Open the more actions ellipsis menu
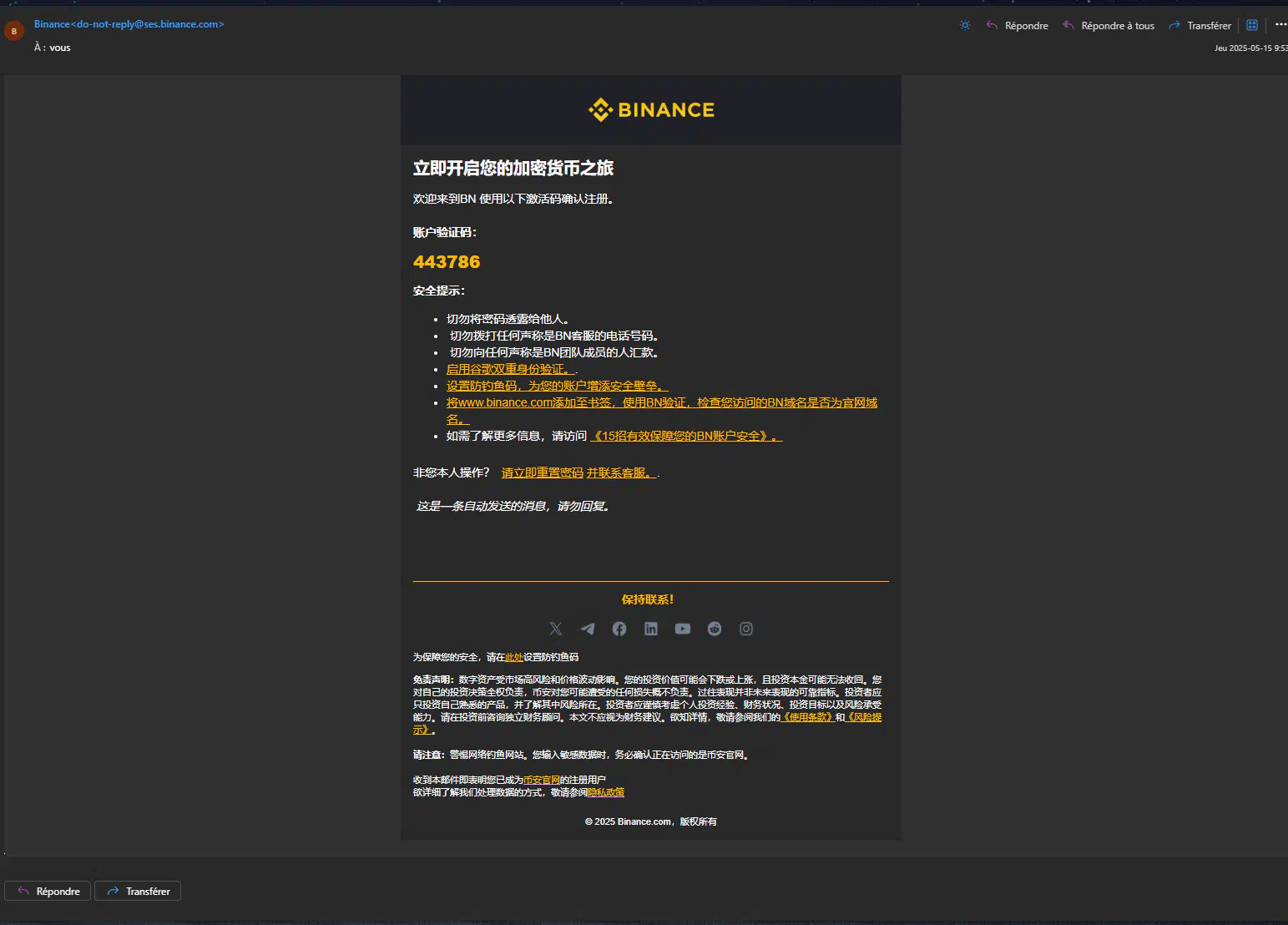 tap(1280, 24)
